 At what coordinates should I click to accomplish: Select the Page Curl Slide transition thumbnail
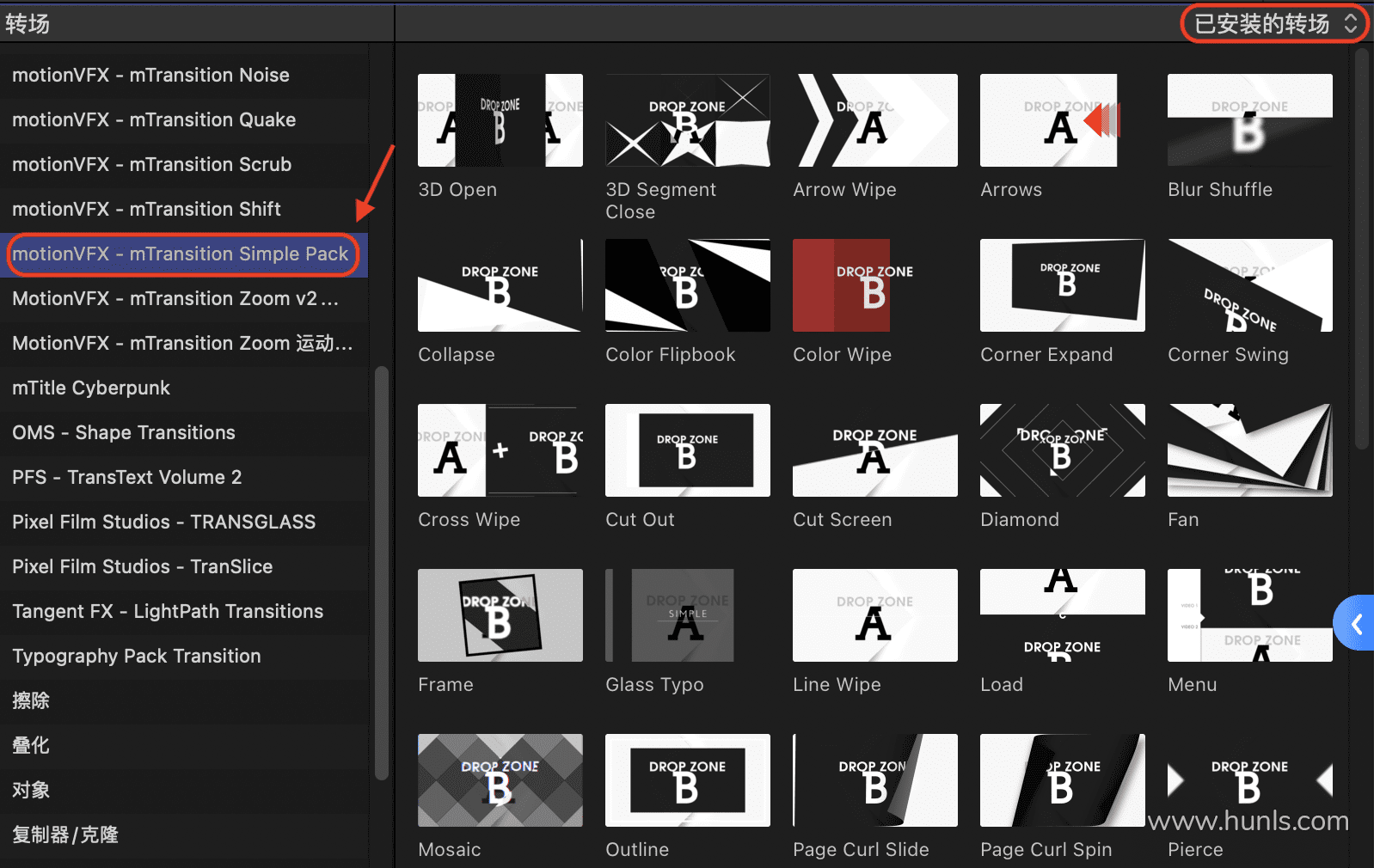875,780
